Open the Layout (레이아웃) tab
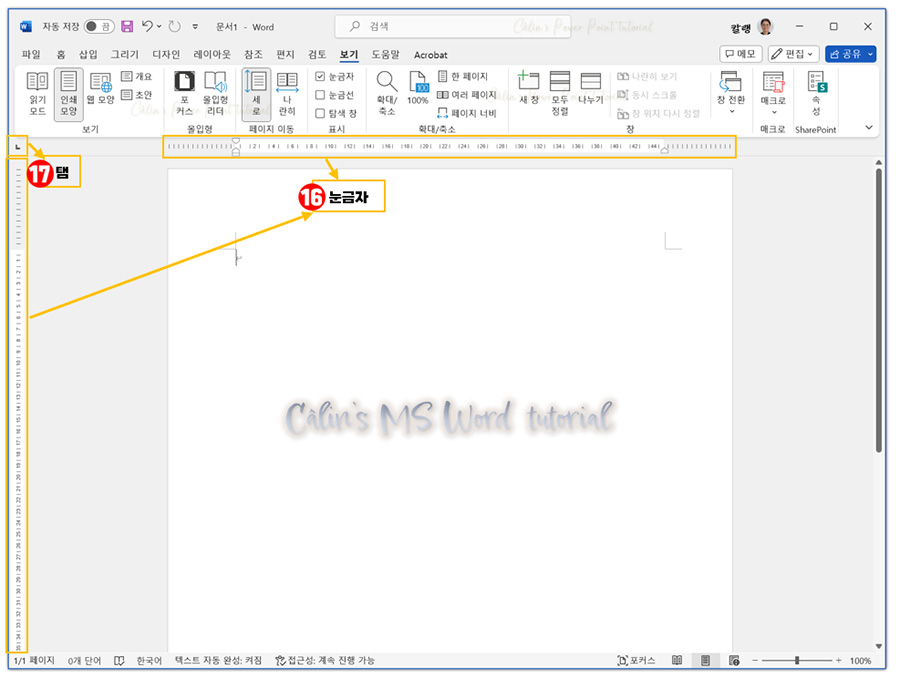 point(212,55)
